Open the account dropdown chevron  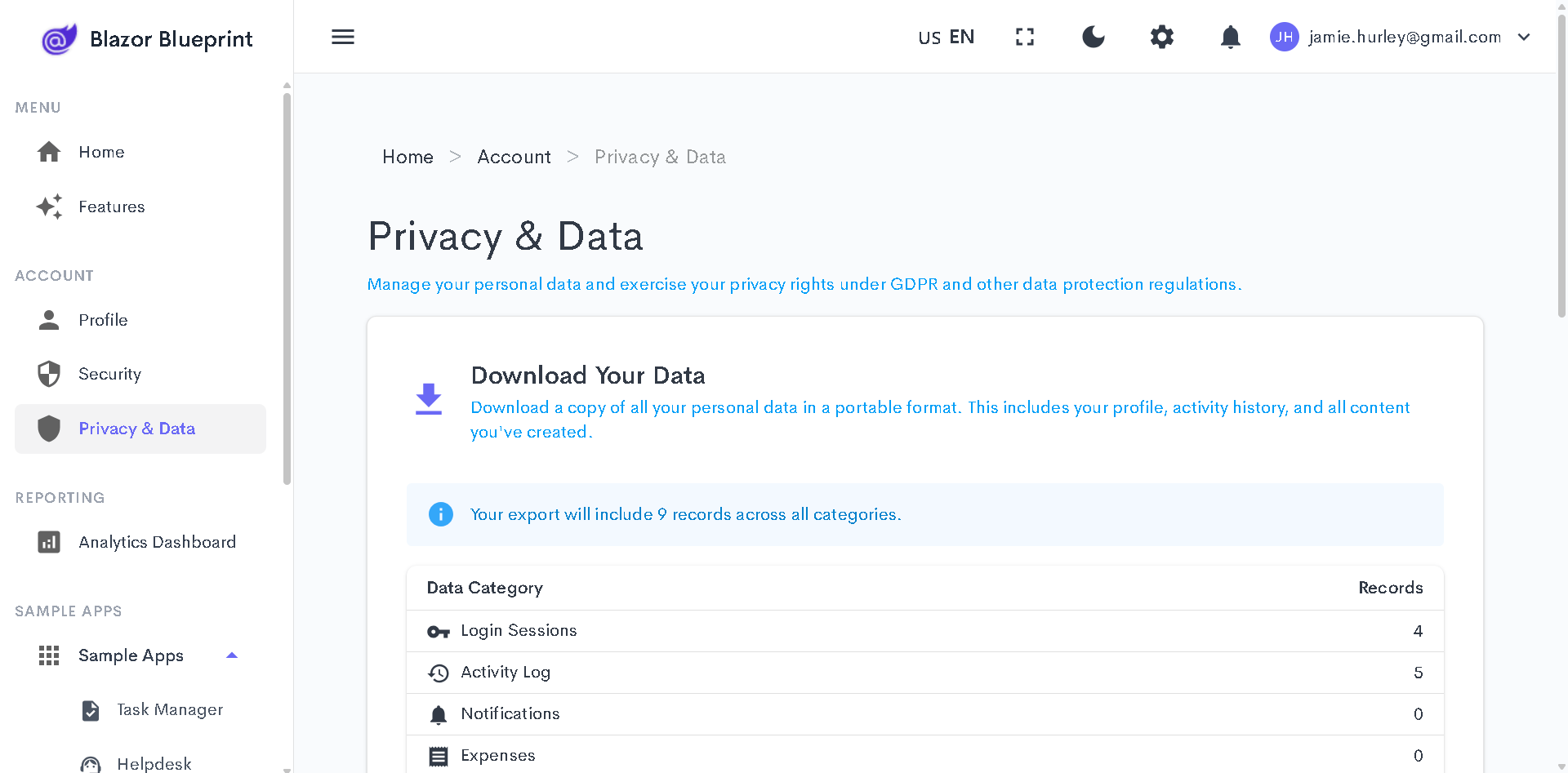click(x=1524, y=37)
